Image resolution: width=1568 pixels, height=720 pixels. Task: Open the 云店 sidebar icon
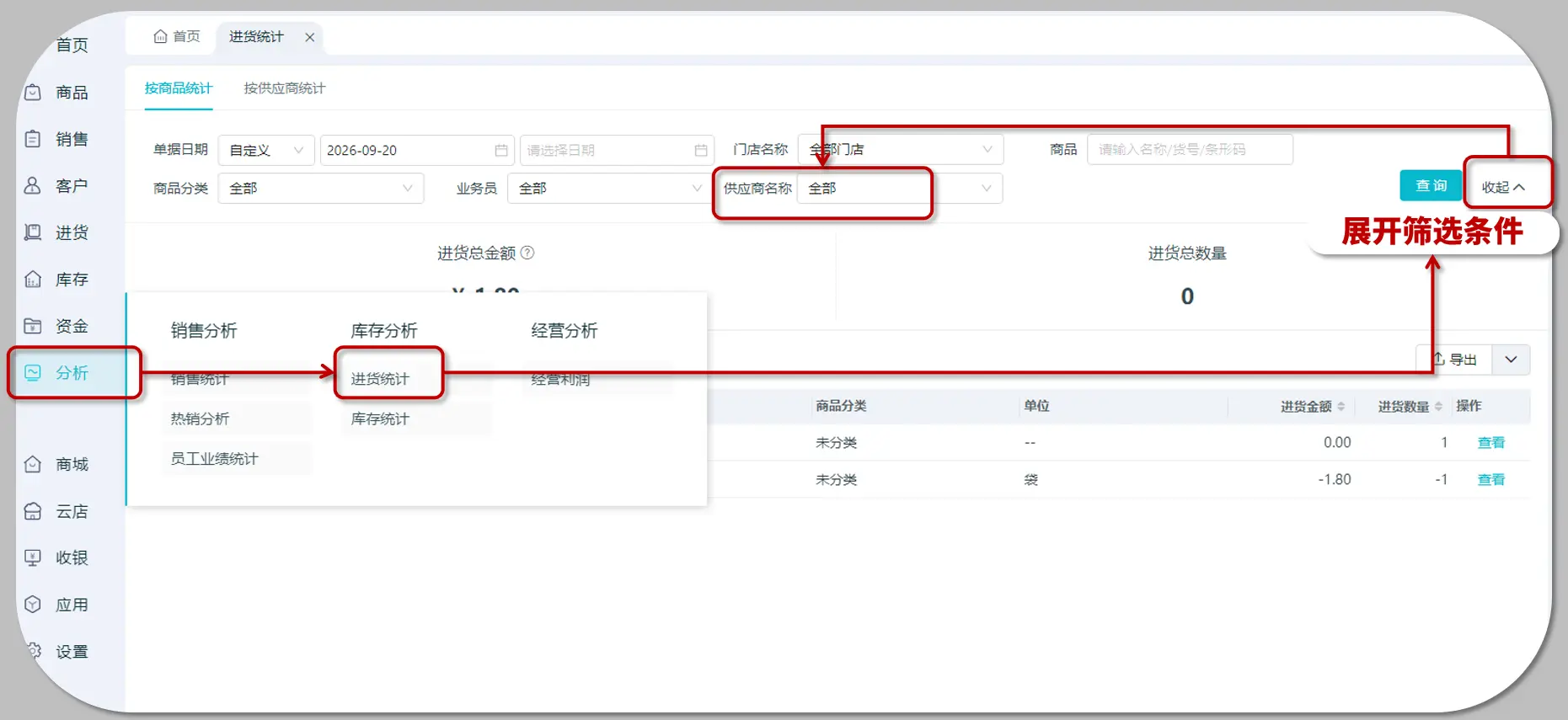click(x=33, y=511)
